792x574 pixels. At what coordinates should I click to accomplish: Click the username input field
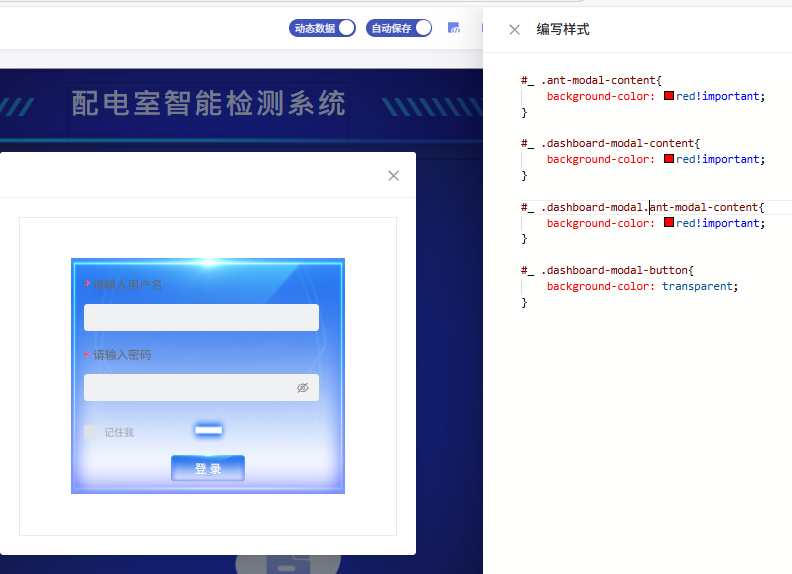coord(201,317)
